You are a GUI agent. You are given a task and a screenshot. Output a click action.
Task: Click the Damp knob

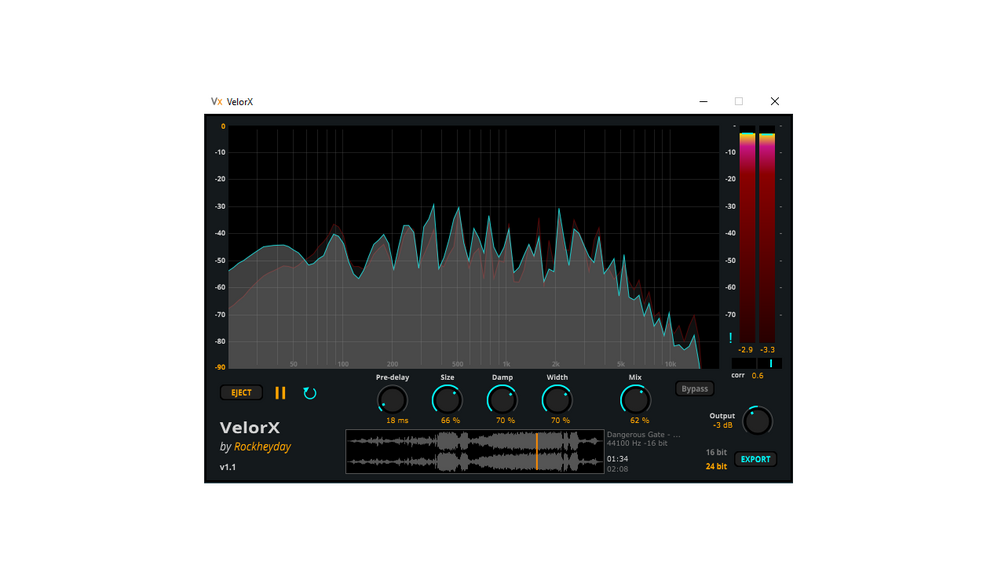[502, 400]
